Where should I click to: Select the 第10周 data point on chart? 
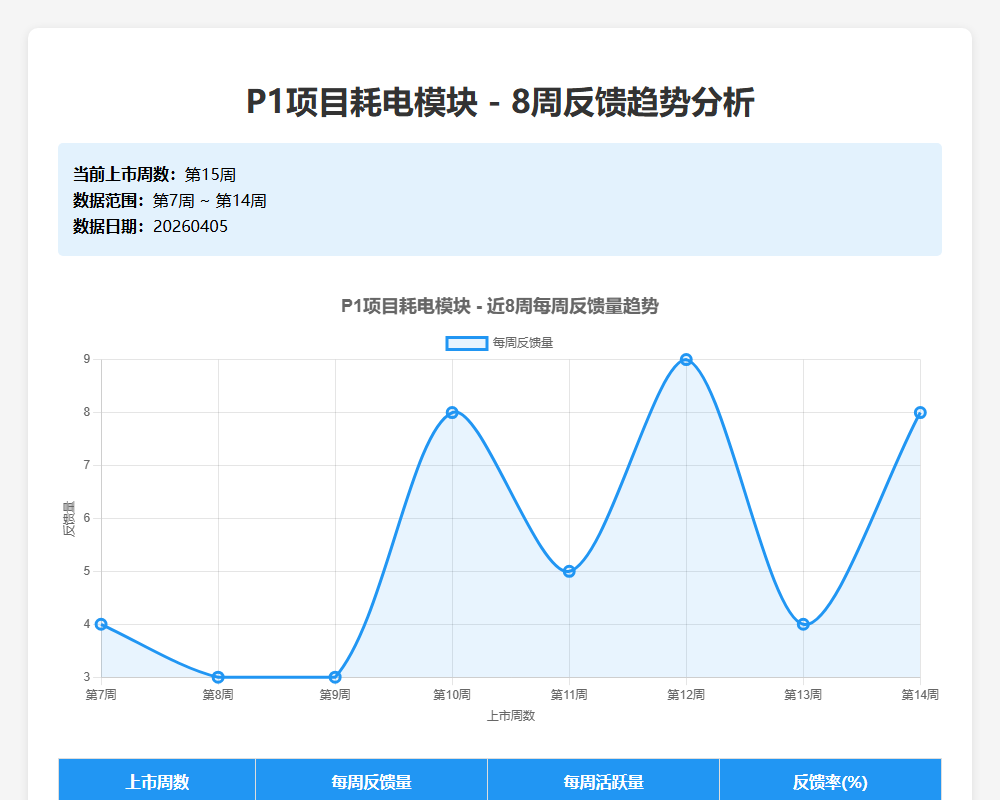pos(452,412)
